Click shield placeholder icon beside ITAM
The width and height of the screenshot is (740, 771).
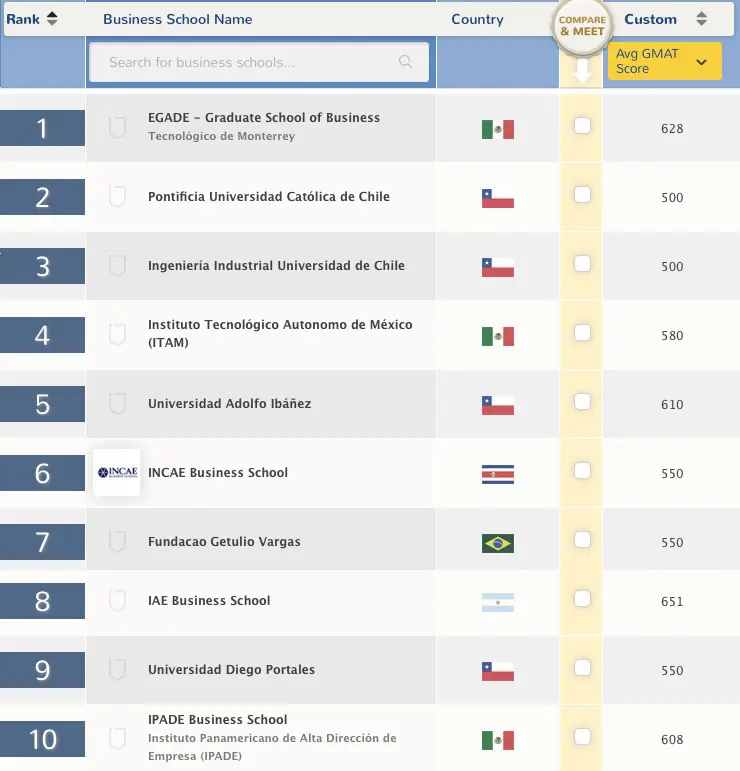(x=118, y=334)
